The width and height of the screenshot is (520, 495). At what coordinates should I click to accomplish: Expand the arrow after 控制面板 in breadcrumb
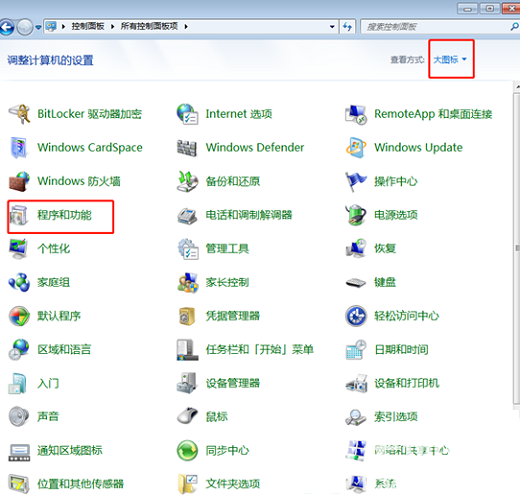113,27
